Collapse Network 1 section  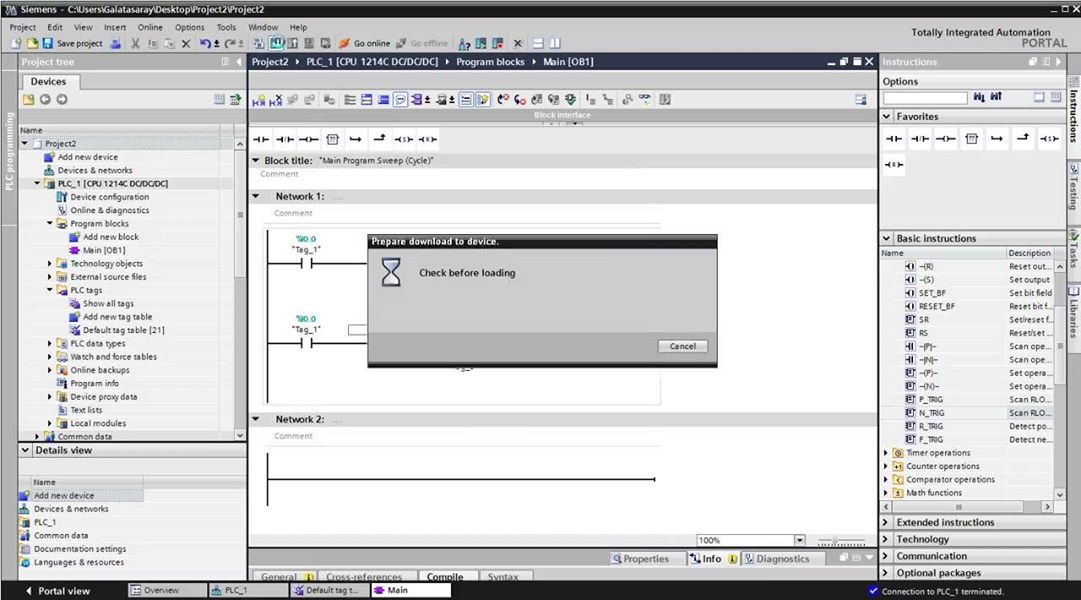pyautogui.click(x=256, y=197)
